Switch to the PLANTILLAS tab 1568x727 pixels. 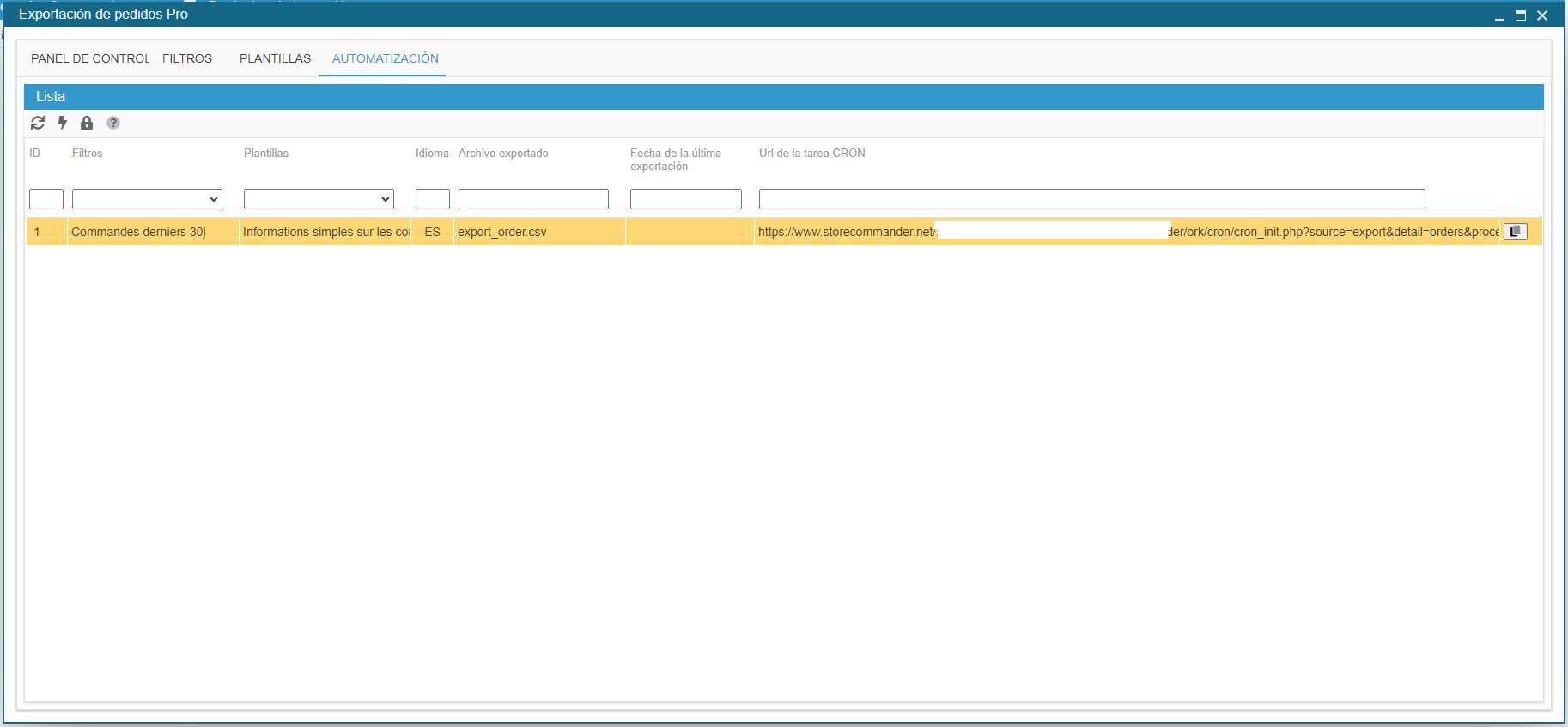pyautogui.click(x=275, y=58)
